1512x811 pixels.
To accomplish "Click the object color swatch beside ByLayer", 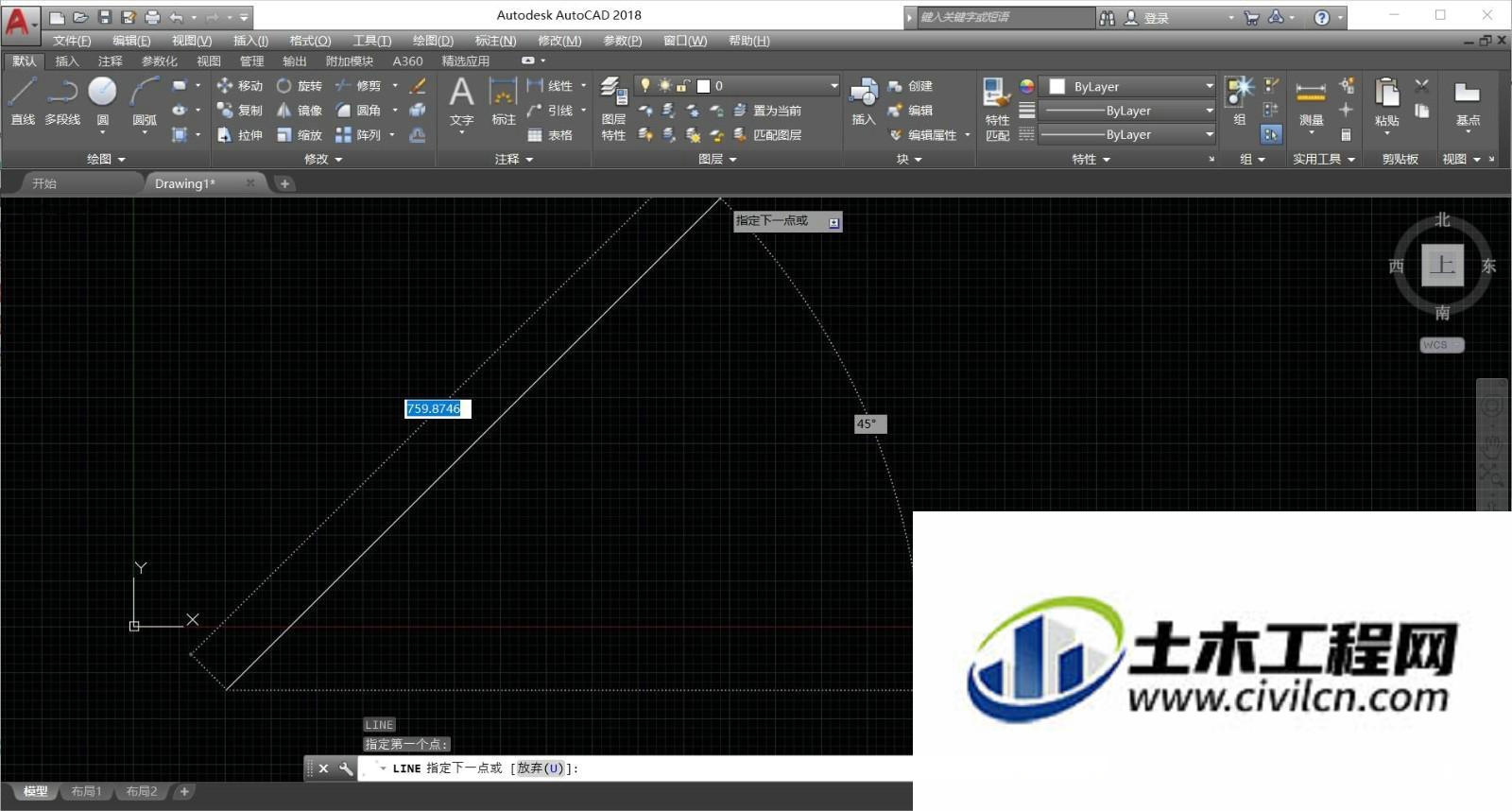I will coord(1057,86).
